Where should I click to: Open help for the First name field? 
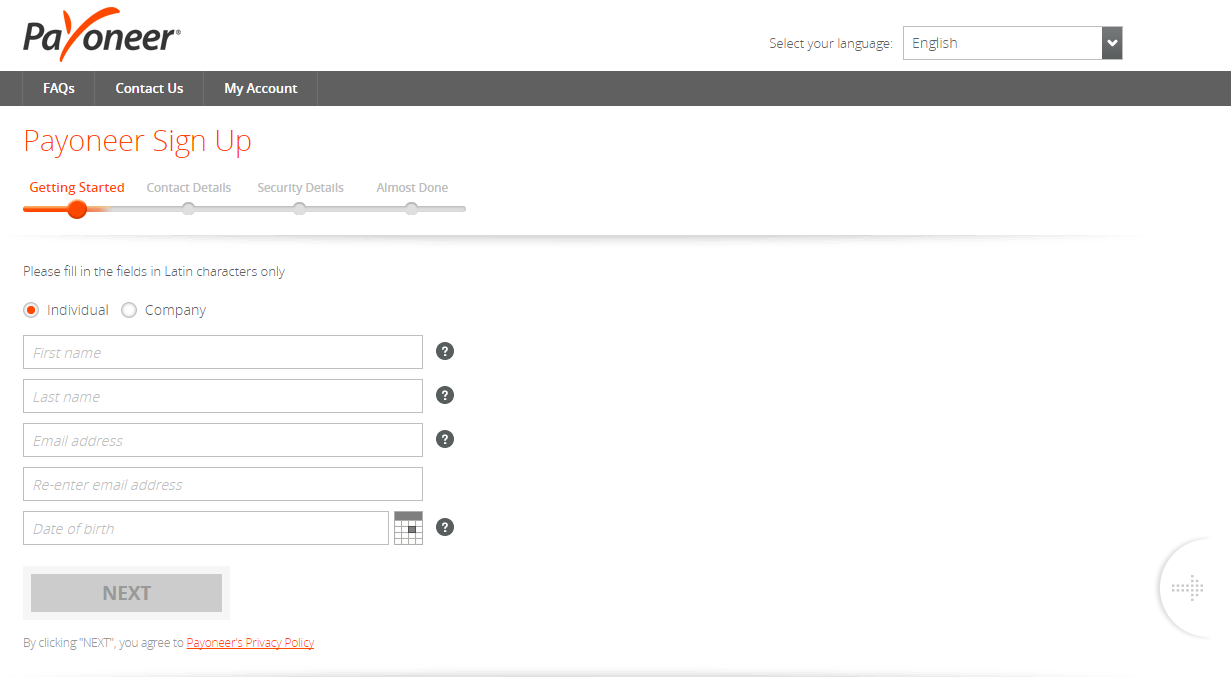click(x=446, y=351)
